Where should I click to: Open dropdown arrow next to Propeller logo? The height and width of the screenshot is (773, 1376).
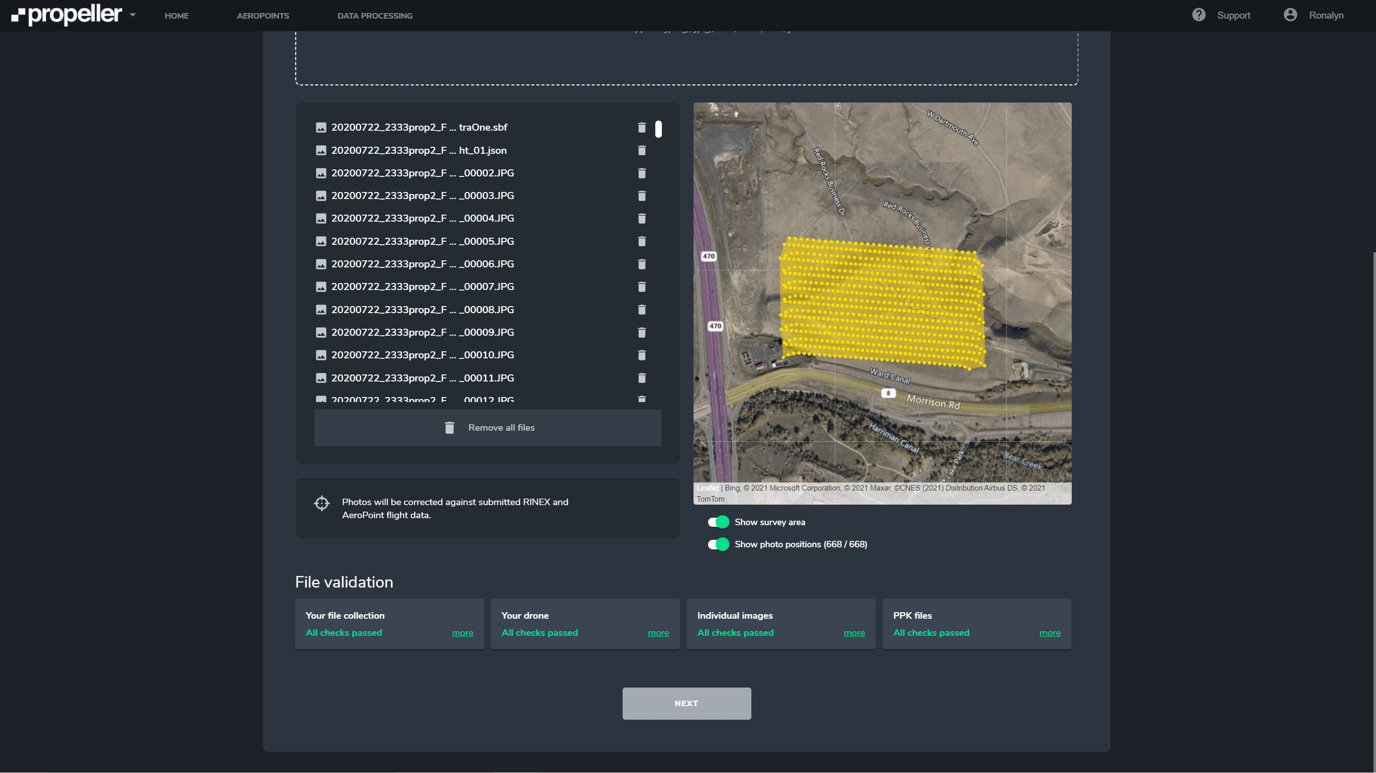click(x=133, y=15)
